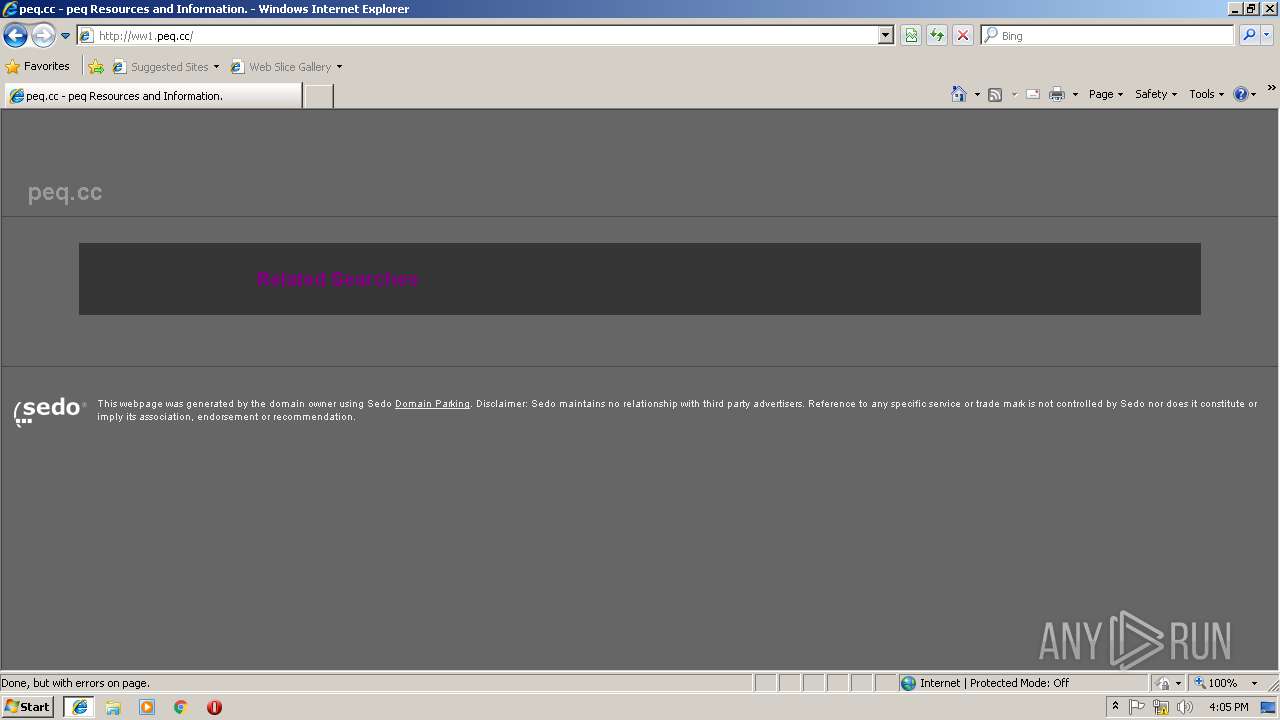Click the 4:05 PM clock

click(x=1228, y=707)
